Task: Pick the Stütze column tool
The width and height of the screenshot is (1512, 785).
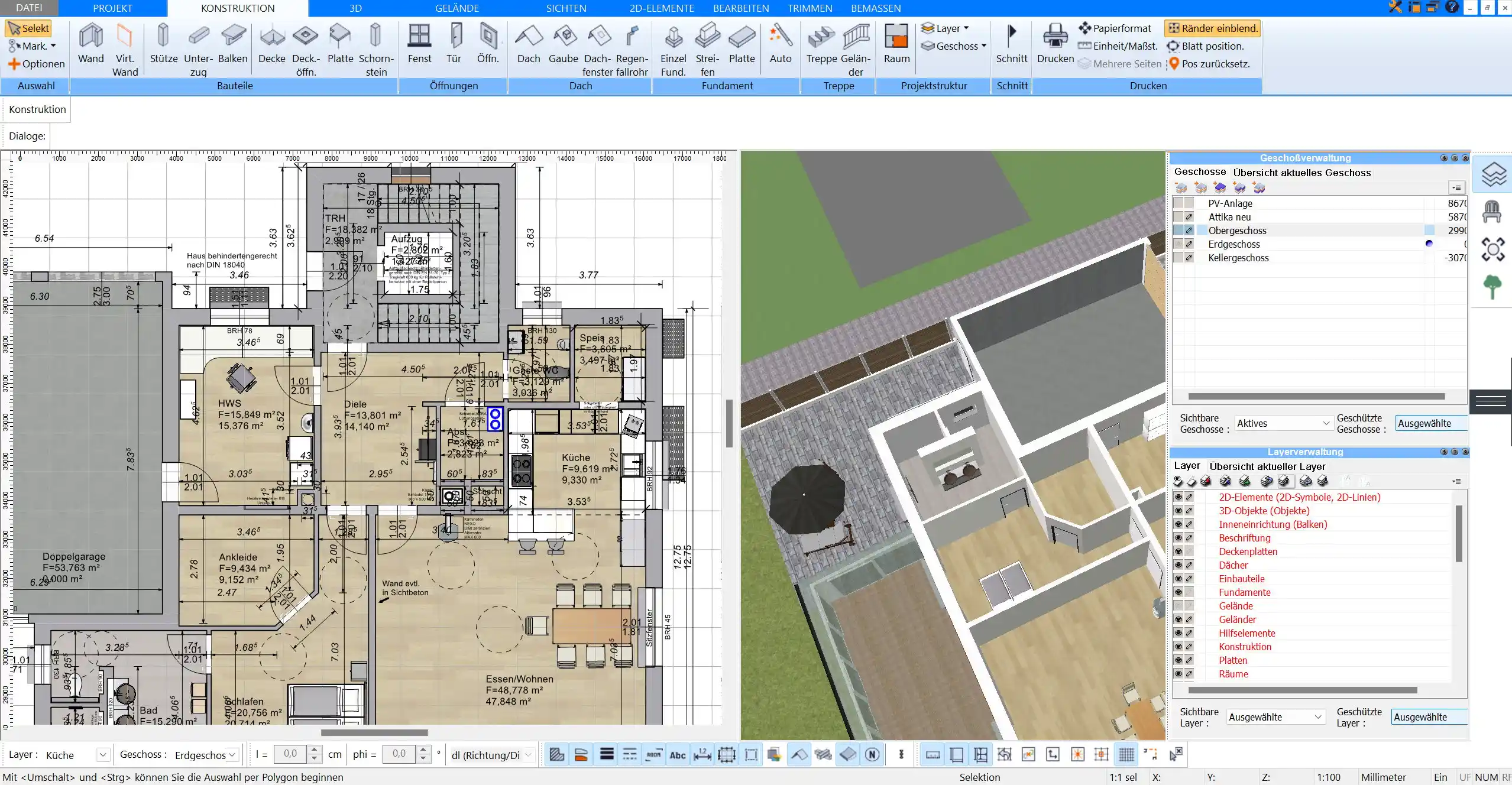Action: point(164,44)
